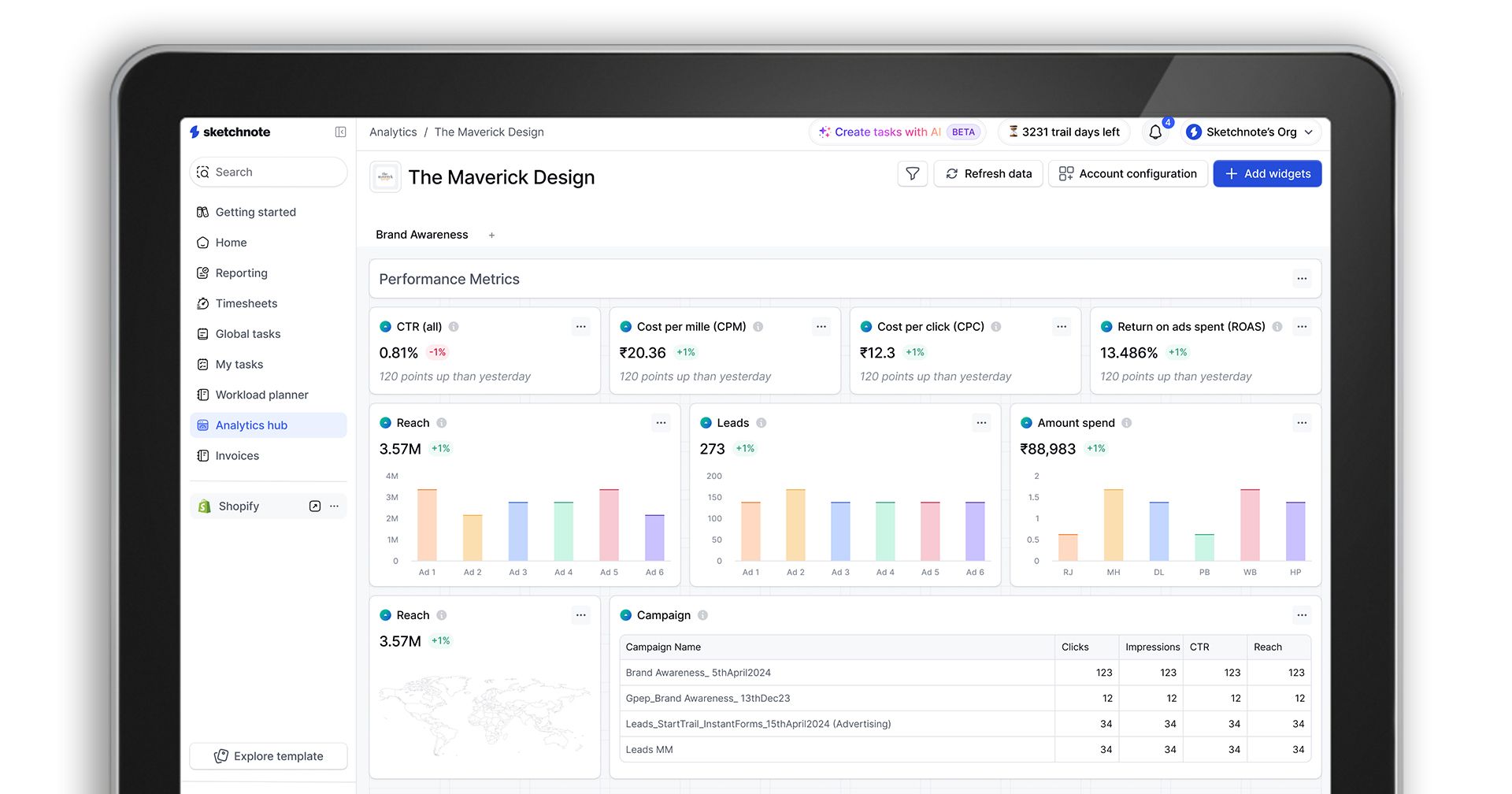Select Leads_StartTrail_InstantForms campaign row
1512x794 pixels.
[x=965, y=724]
